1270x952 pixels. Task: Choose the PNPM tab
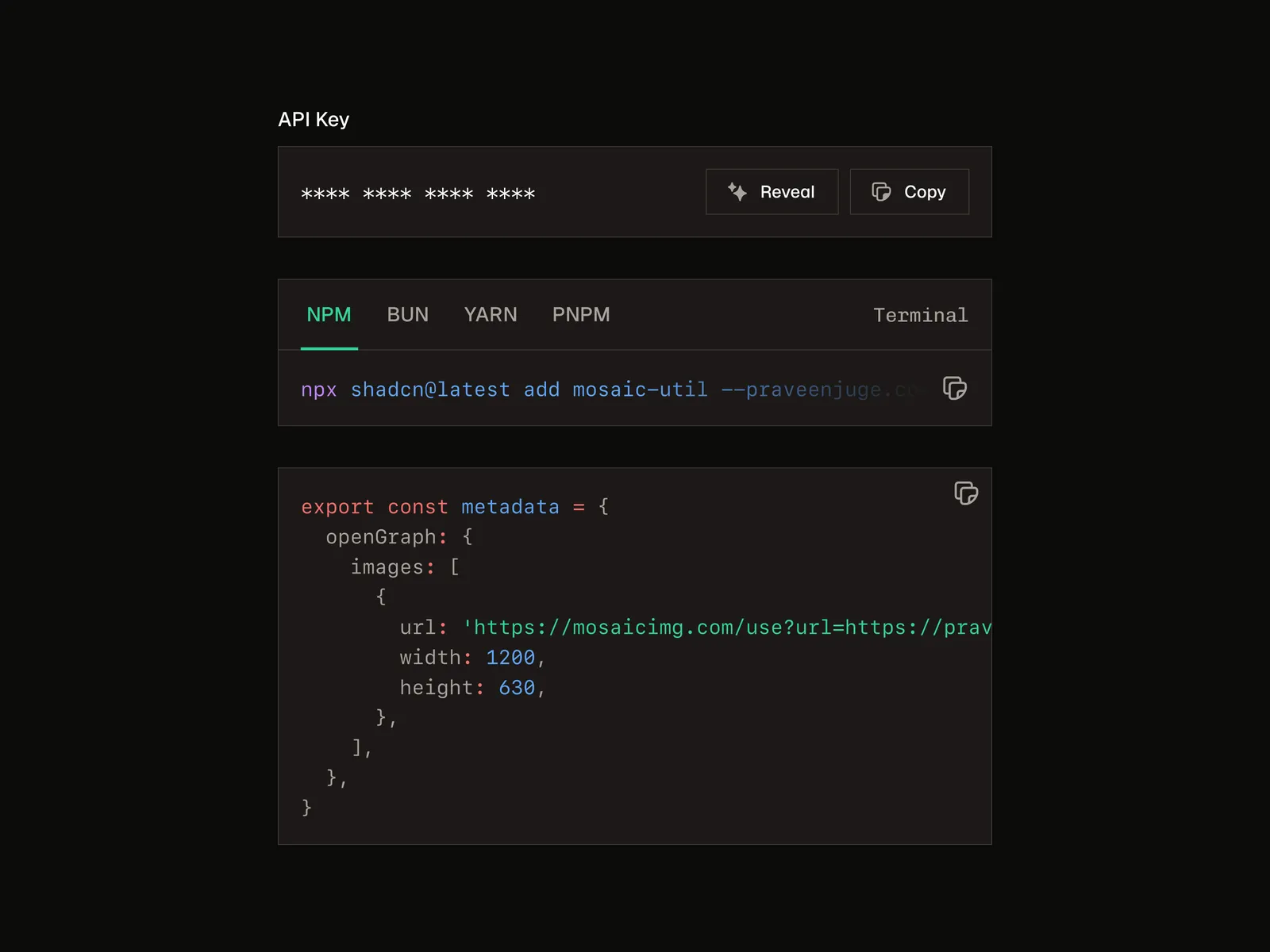(581, 315)
